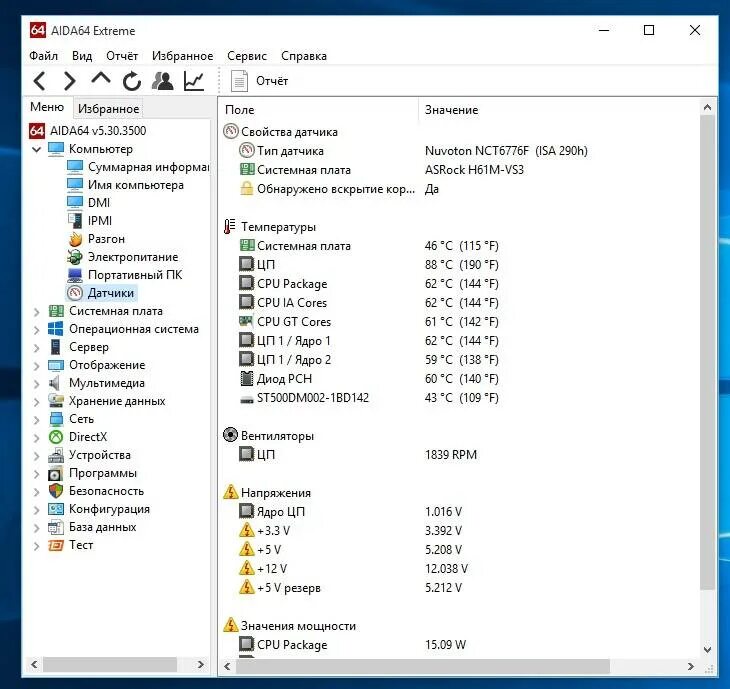Expand the Системная плата tree node
The width and height of the screenshot is (730, 689).
tap(37, 311)
